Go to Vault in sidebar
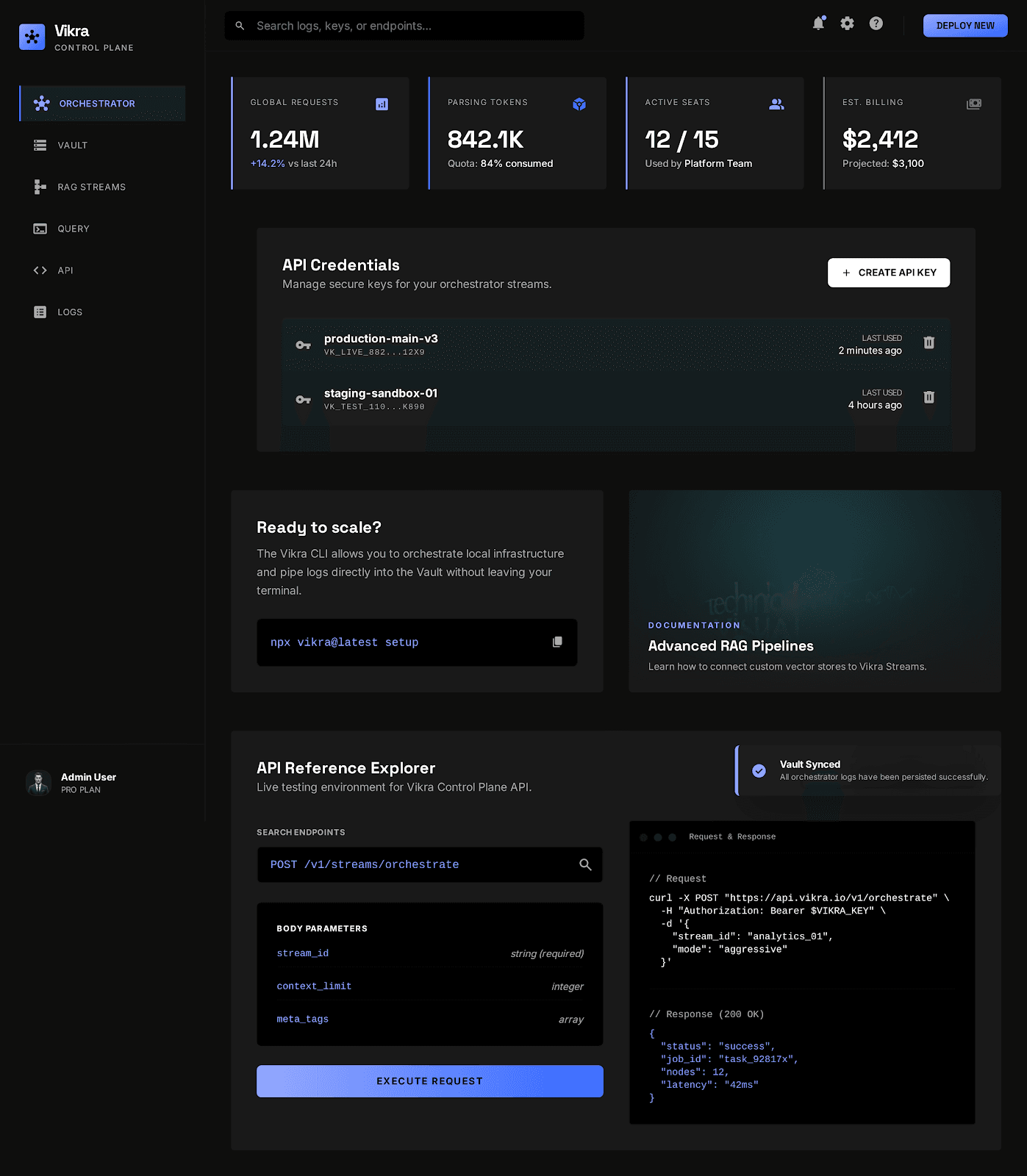1027x1176 pixels. pos(102,146)
